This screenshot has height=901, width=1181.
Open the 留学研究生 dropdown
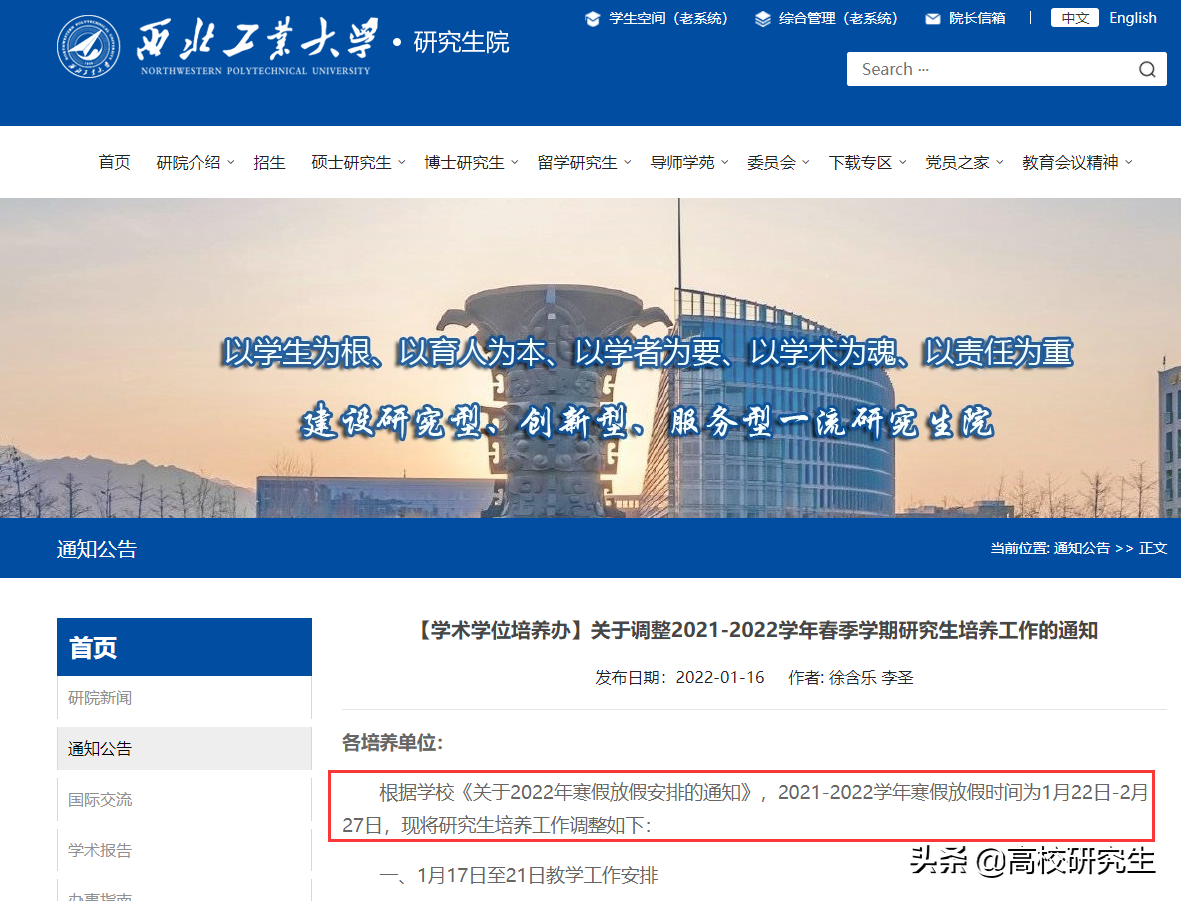577,162
